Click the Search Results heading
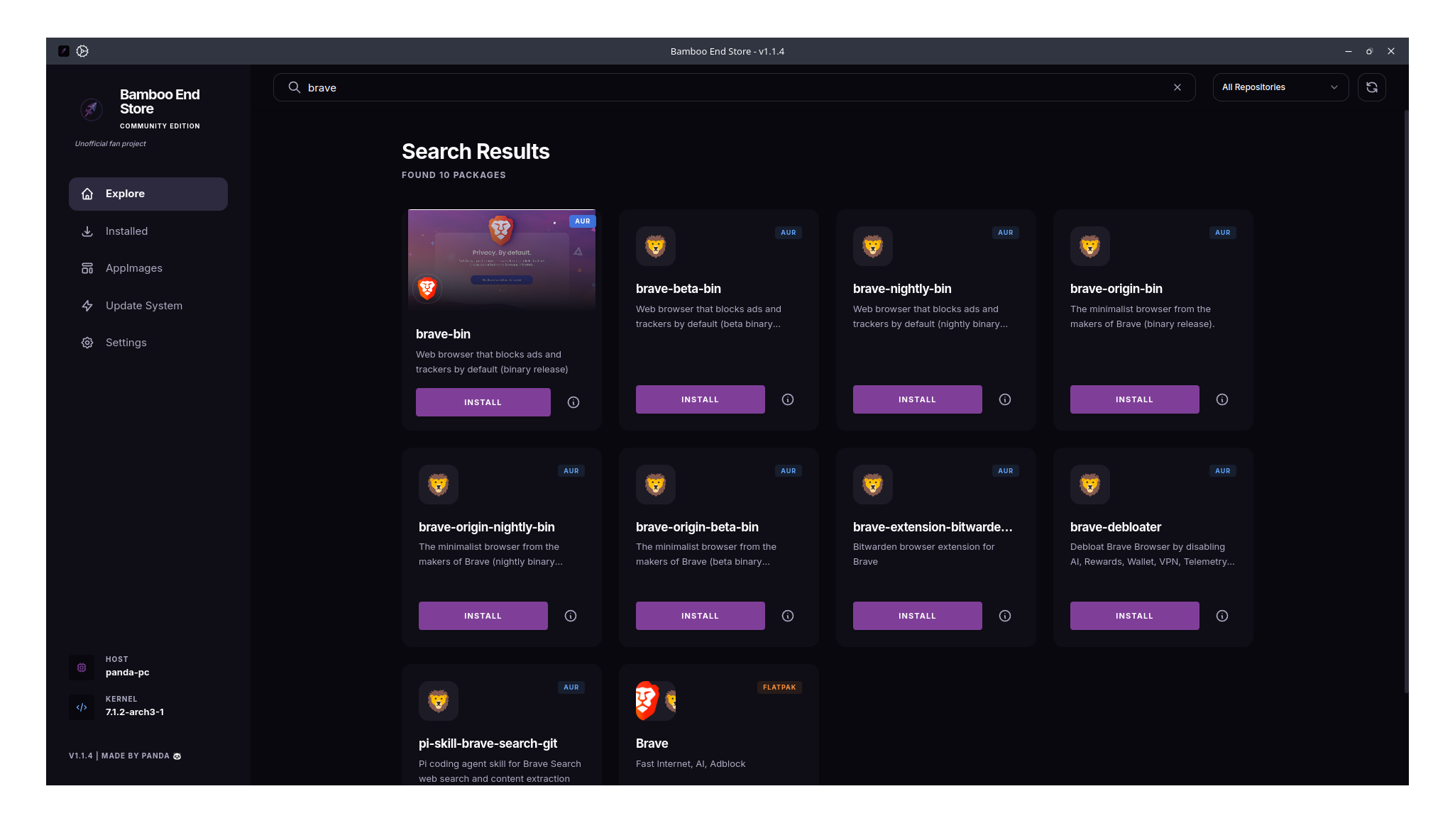This screenshot has width=1455, height=840. point(476,152)
